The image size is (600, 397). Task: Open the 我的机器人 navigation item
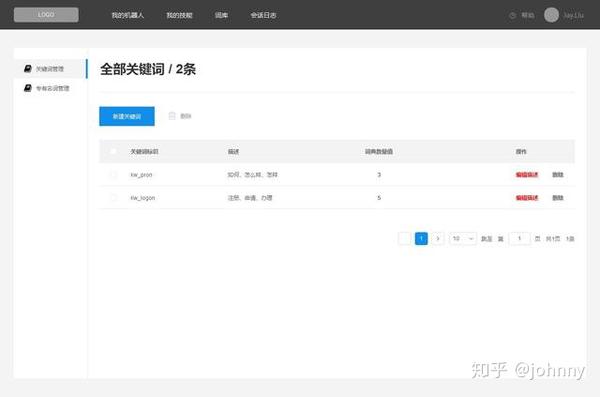click(x=127, y=15)
